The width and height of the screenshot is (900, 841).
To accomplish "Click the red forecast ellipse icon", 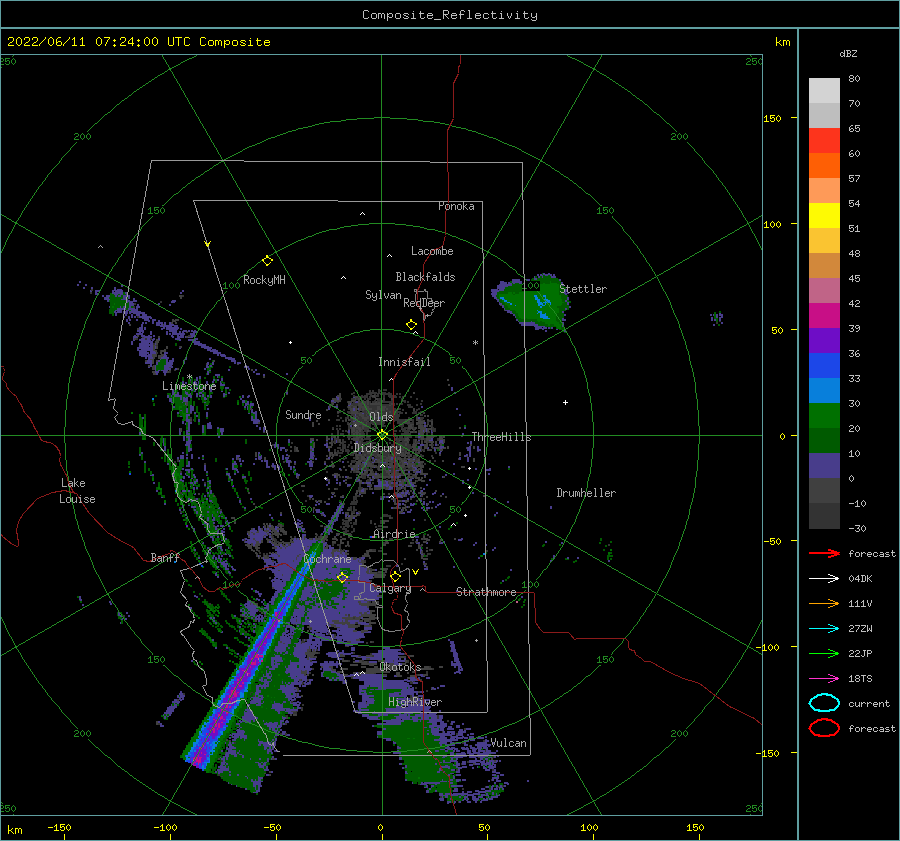I will coord(824,728).
